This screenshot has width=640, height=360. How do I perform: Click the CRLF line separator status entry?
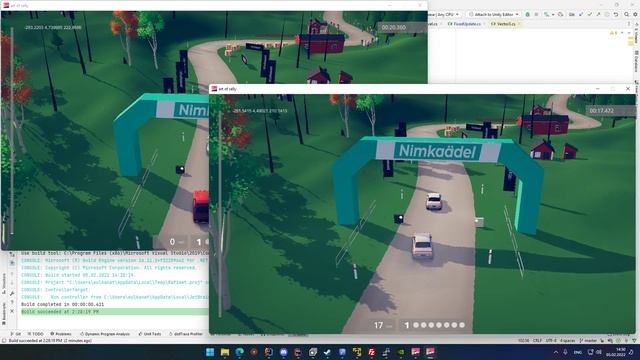(x=538, y=340)
